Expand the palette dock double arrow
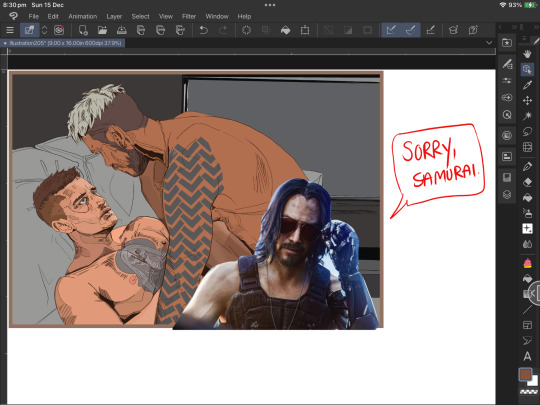The height and width of the screenshot is (405, 540). [514, 27]
